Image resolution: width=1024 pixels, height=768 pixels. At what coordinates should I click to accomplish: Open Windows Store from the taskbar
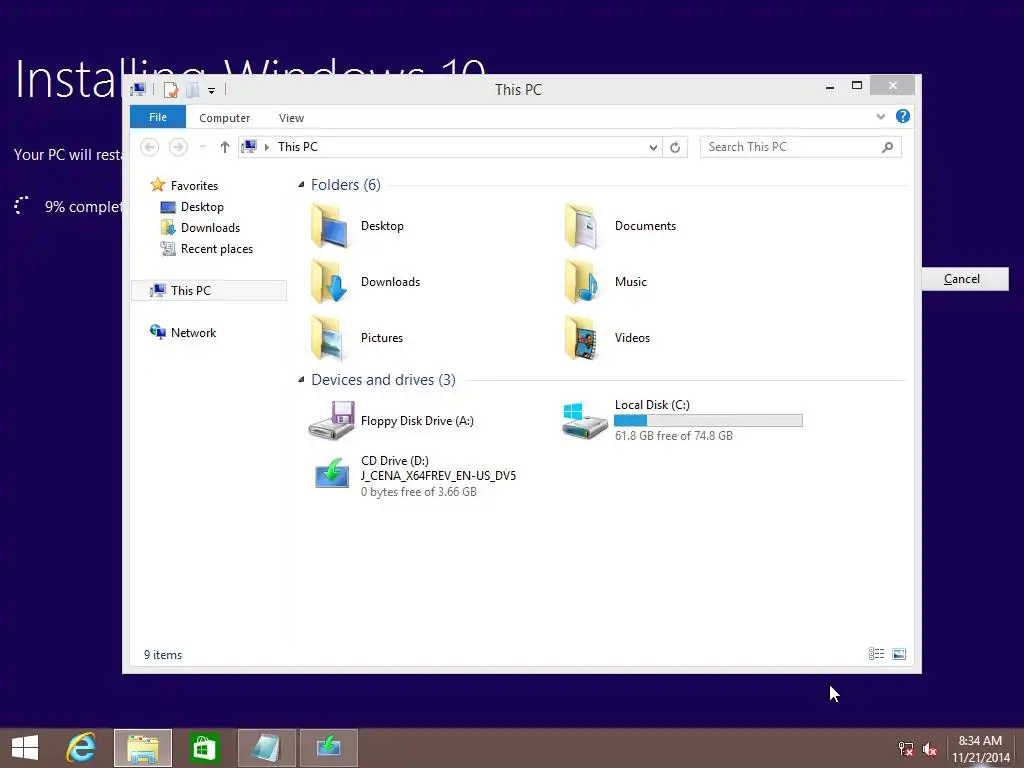204,748
